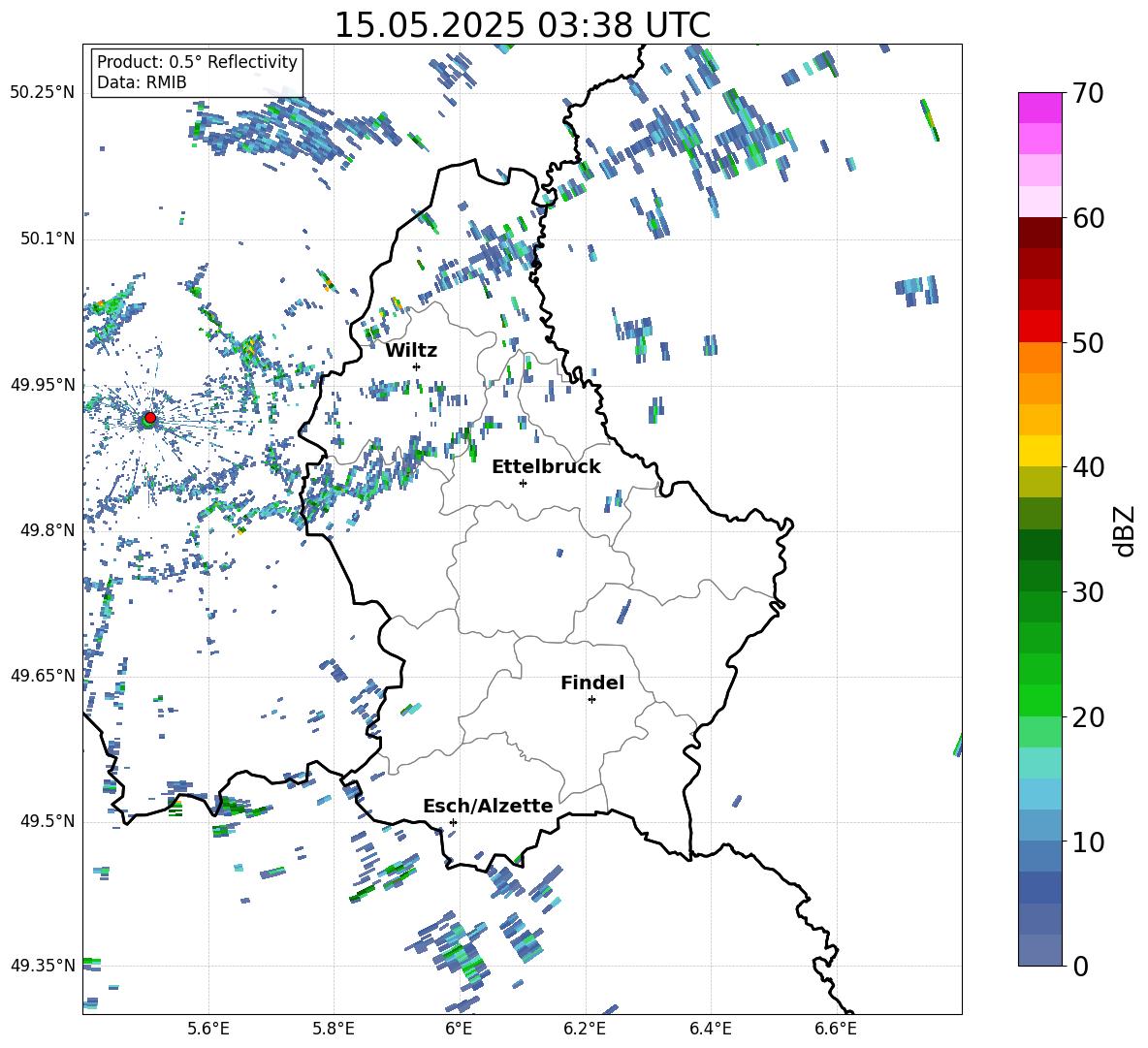Image resolution: width=1148 pixels, height=1048 pixels.
Task: Pick the dark green 30-35 dBZ color band
Action: tap(1040, 560)
